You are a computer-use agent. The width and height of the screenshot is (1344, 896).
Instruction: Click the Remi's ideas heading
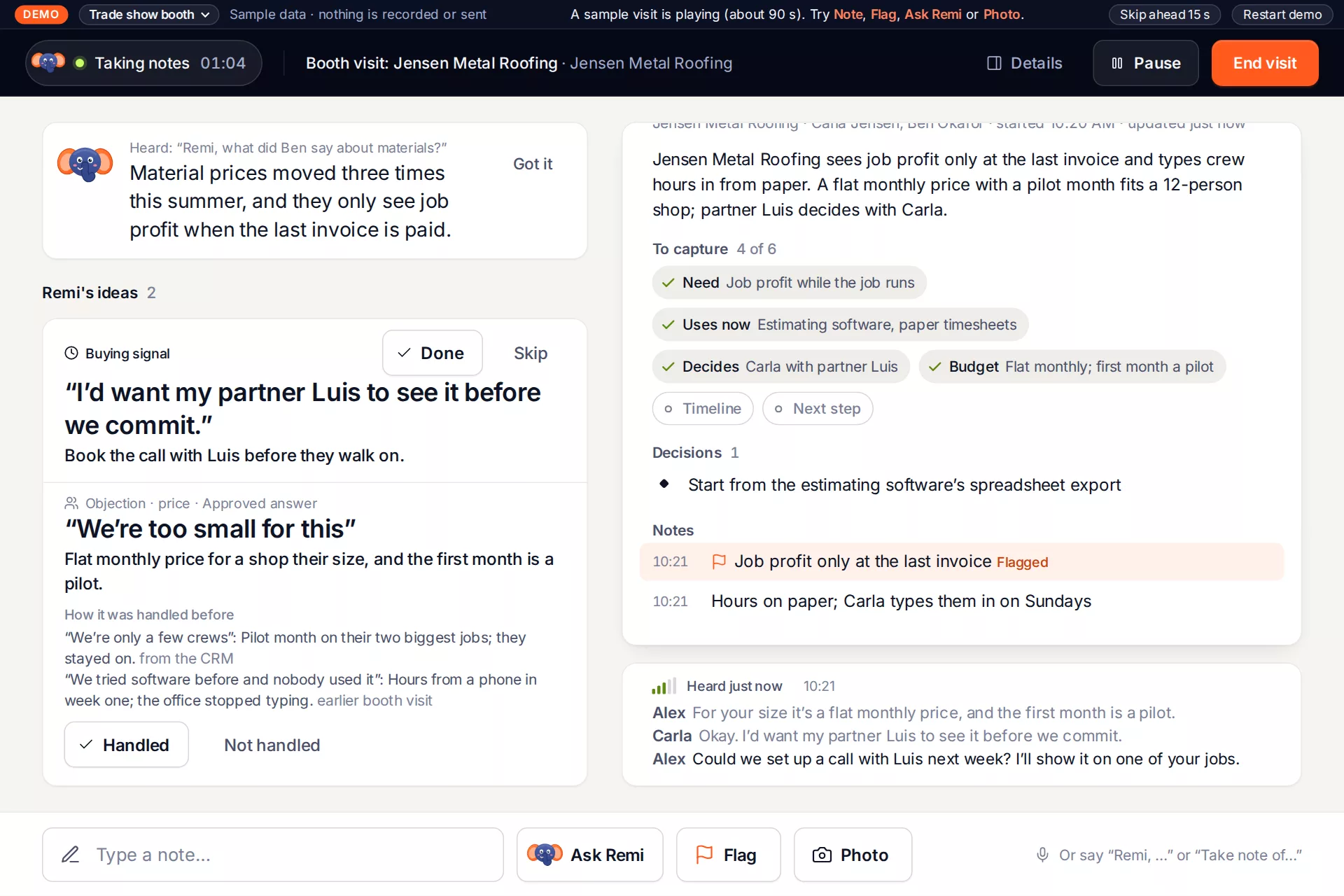[x=90, y=293]
